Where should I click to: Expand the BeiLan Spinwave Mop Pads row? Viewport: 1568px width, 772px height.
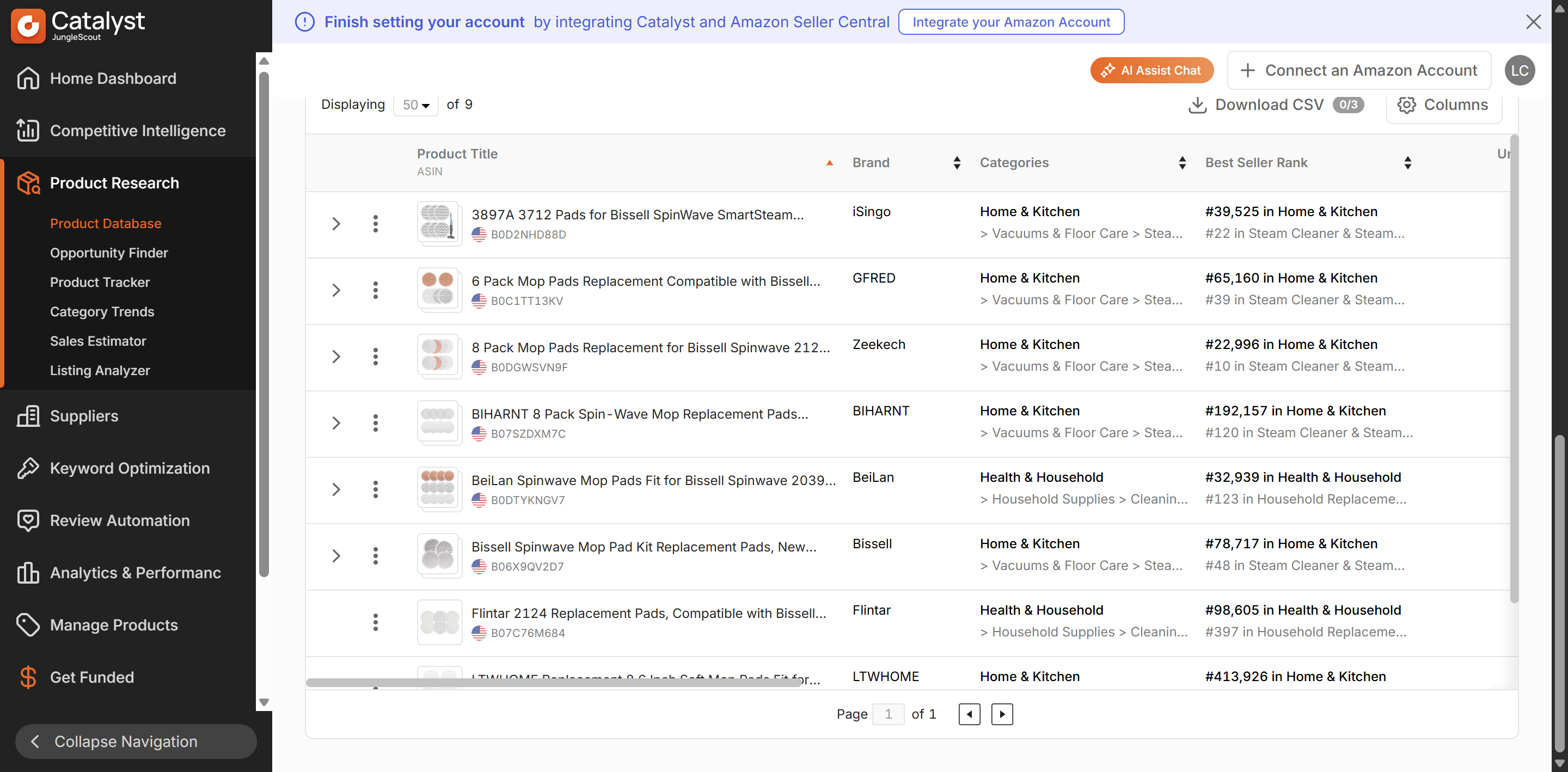tap(336, 489)
